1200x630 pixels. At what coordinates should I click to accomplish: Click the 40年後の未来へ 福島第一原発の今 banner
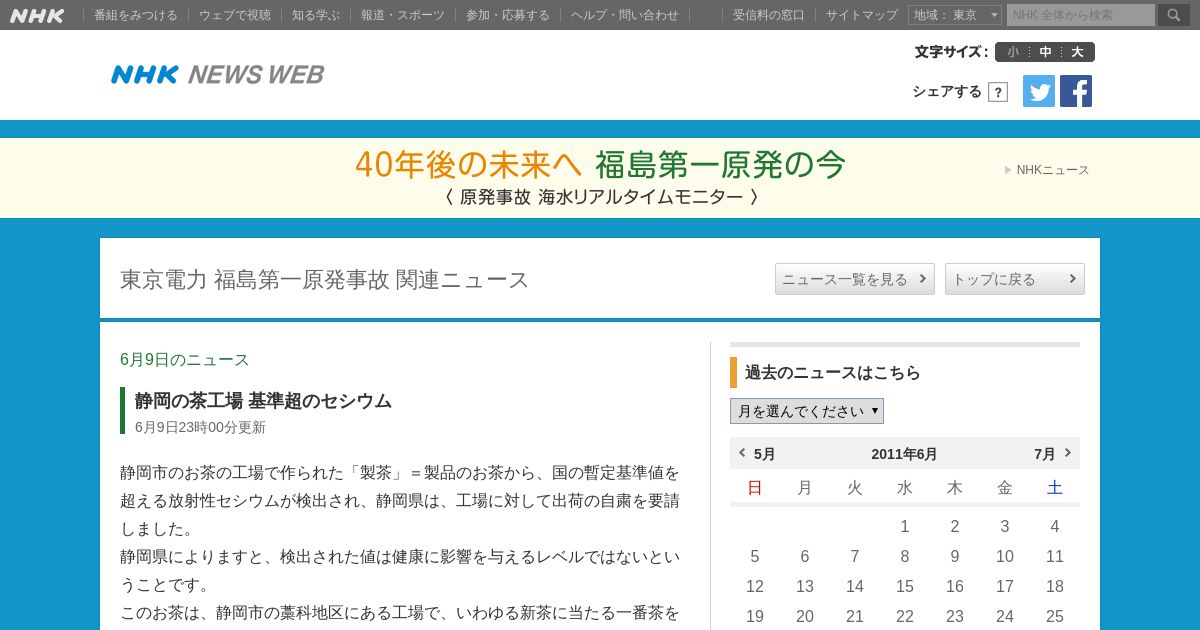600,164
